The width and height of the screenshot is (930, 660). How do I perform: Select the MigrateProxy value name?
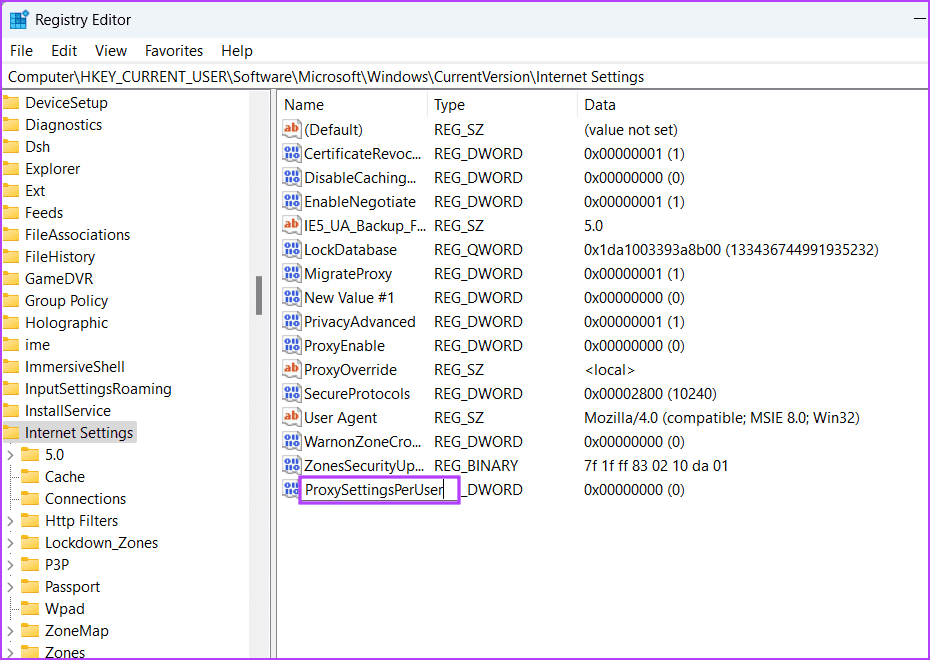point(348,274)
